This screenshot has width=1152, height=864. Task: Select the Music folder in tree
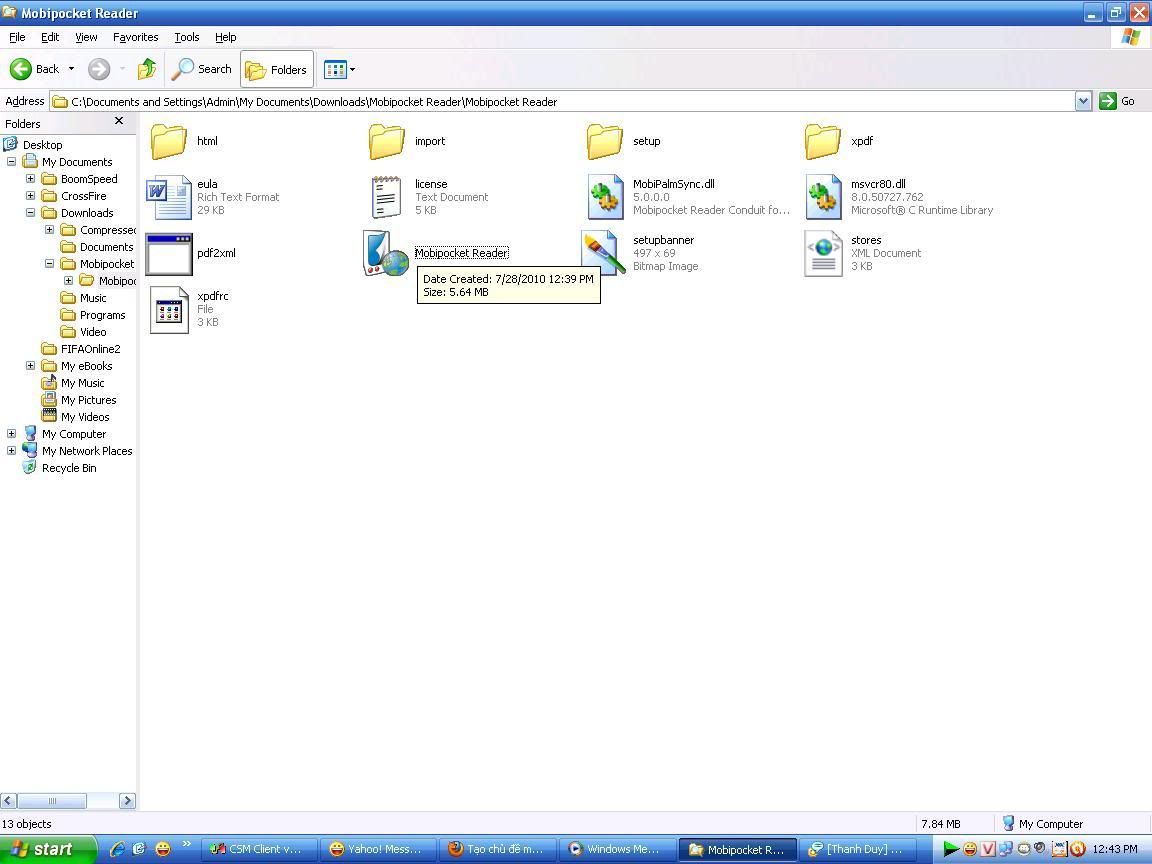93,298
